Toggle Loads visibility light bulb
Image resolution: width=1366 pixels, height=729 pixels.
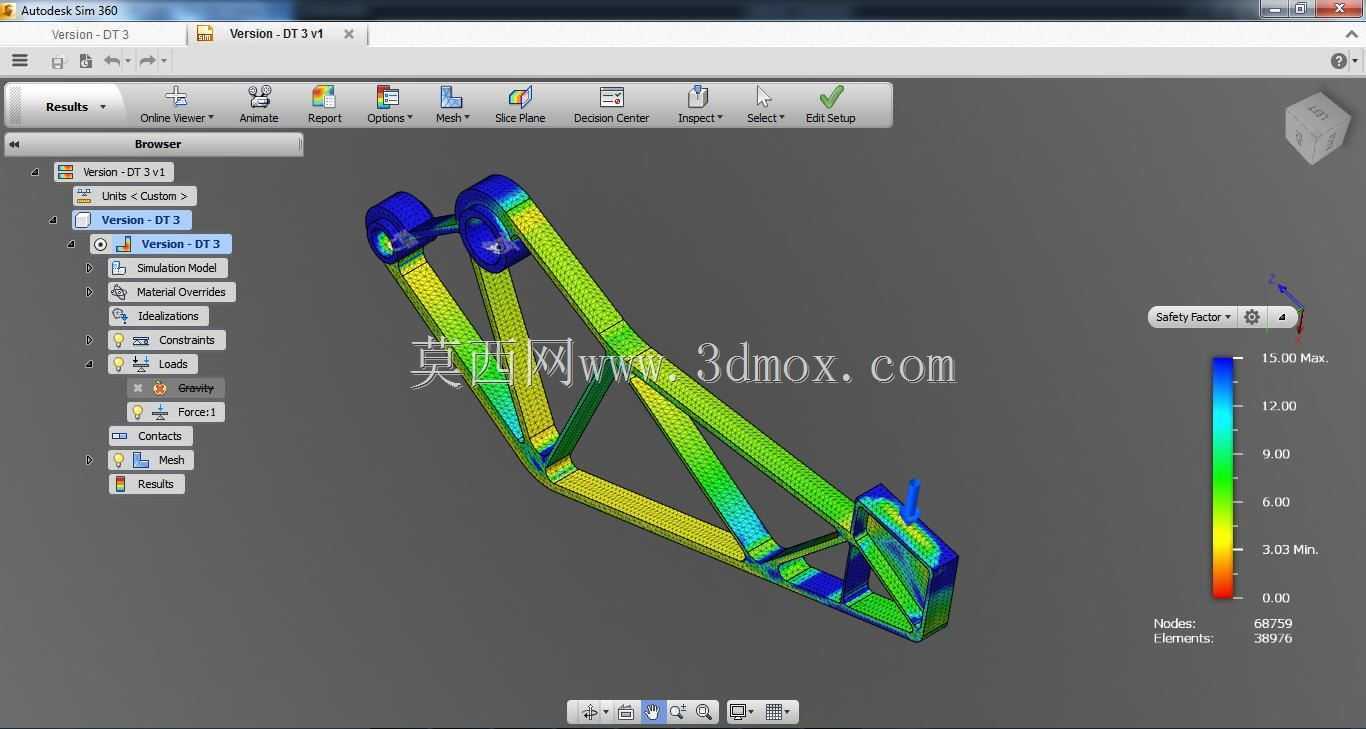point(118,364)
